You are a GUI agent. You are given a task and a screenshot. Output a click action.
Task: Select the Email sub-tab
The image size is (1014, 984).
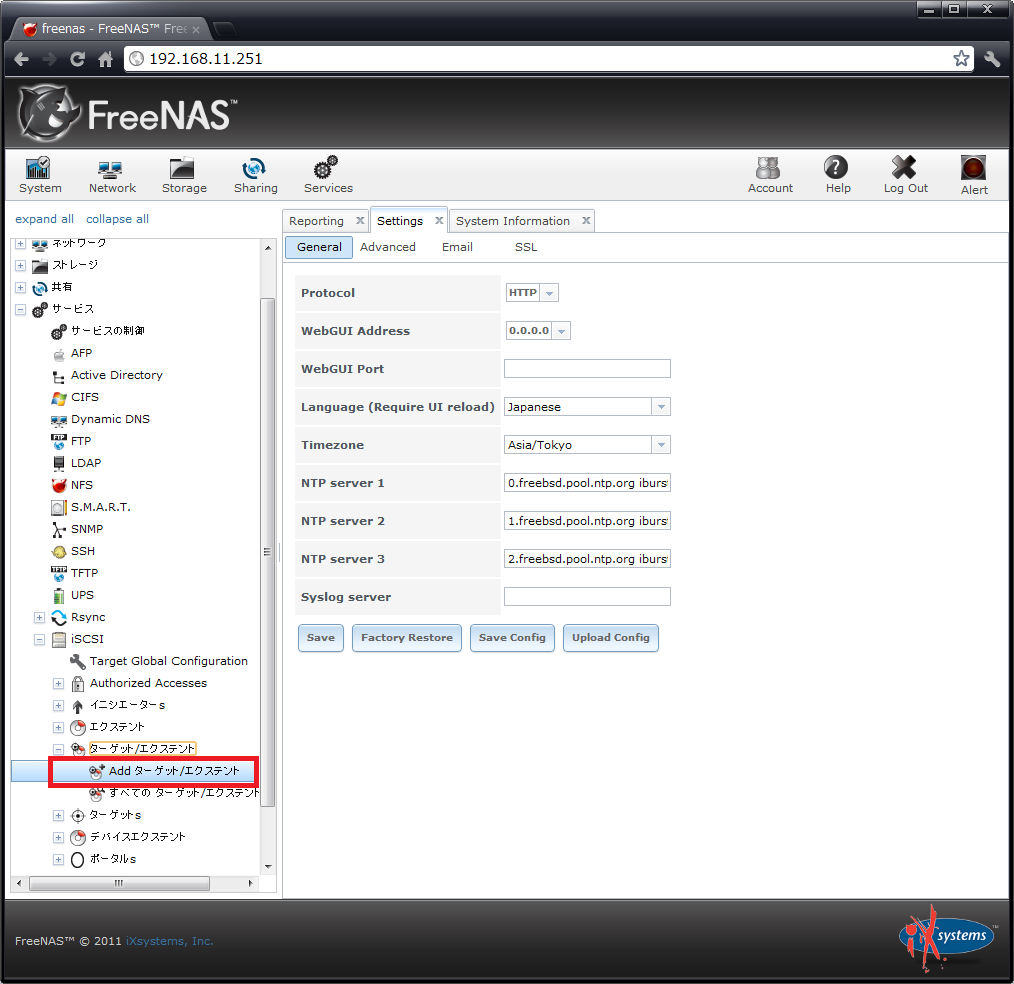[x=457, y=247]
